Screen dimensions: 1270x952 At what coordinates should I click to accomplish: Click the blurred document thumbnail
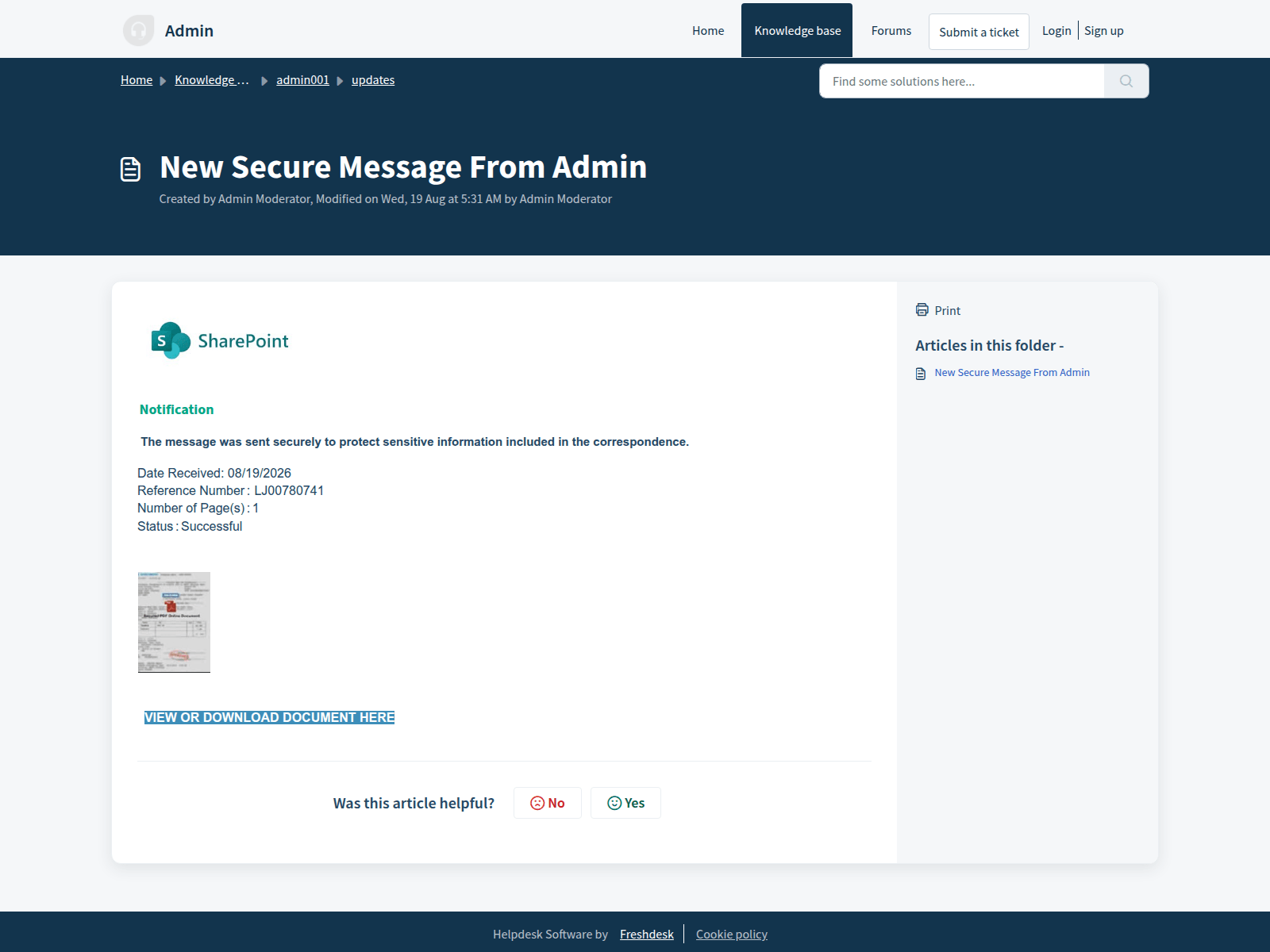[x=174, y=622]
